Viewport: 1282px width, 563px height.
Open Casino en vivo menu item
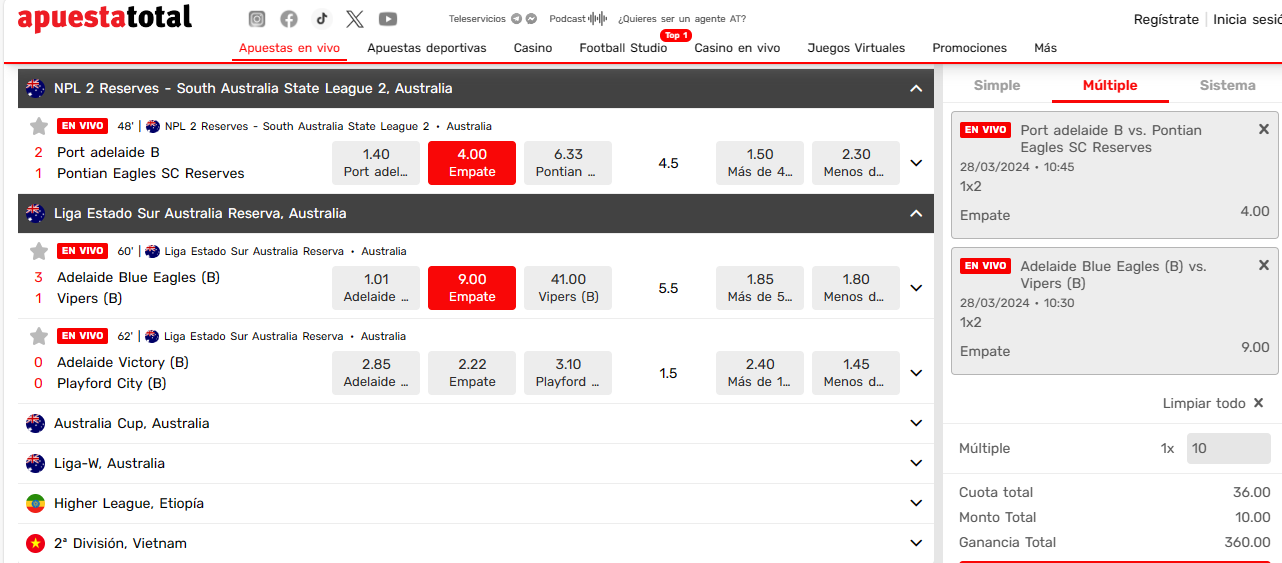737,48
